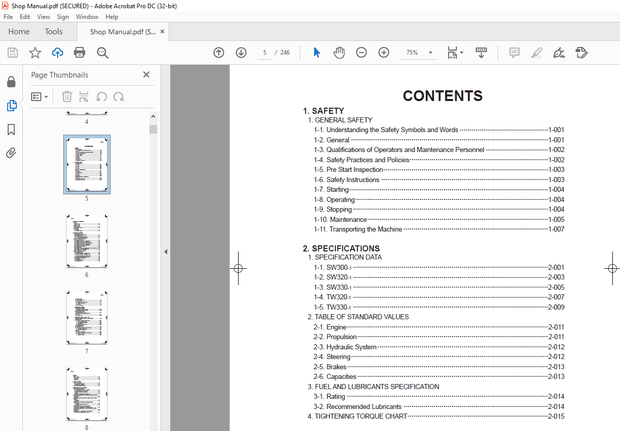Open the Window menu
This screenshot has height=431, width=620.
coord(87,17)
